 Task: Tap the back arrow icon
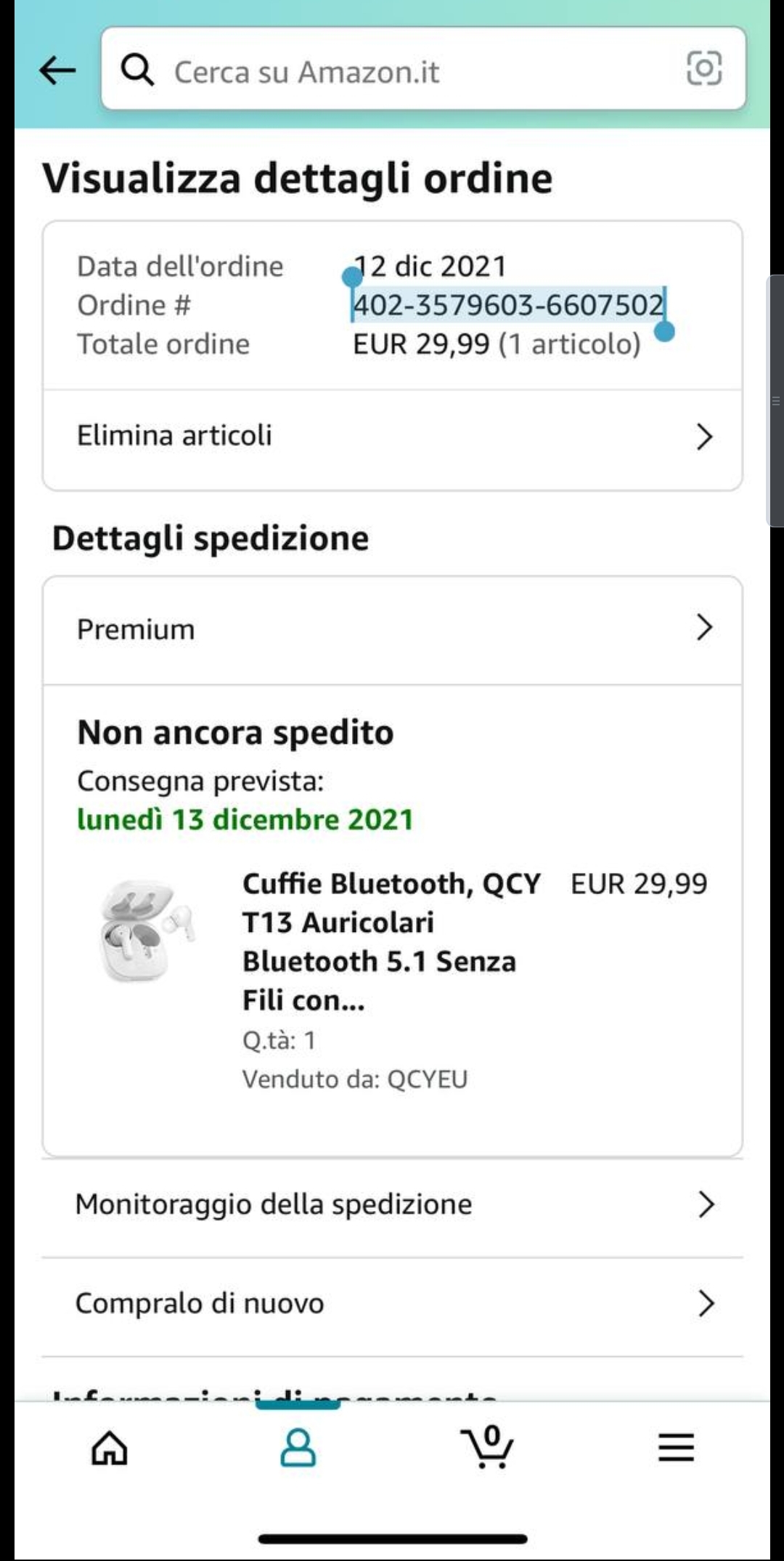click(57, 70)
